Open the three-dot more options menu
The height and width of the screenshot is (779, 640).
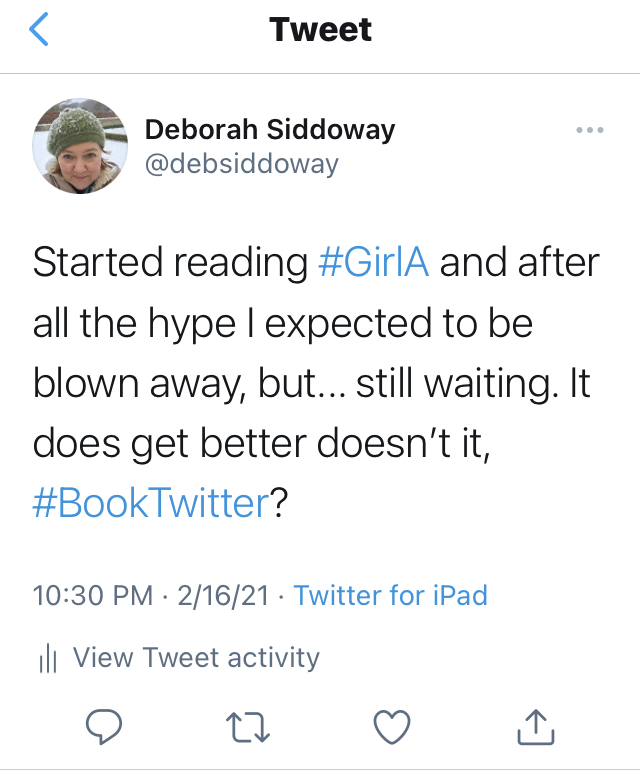(x=591, y=131)
